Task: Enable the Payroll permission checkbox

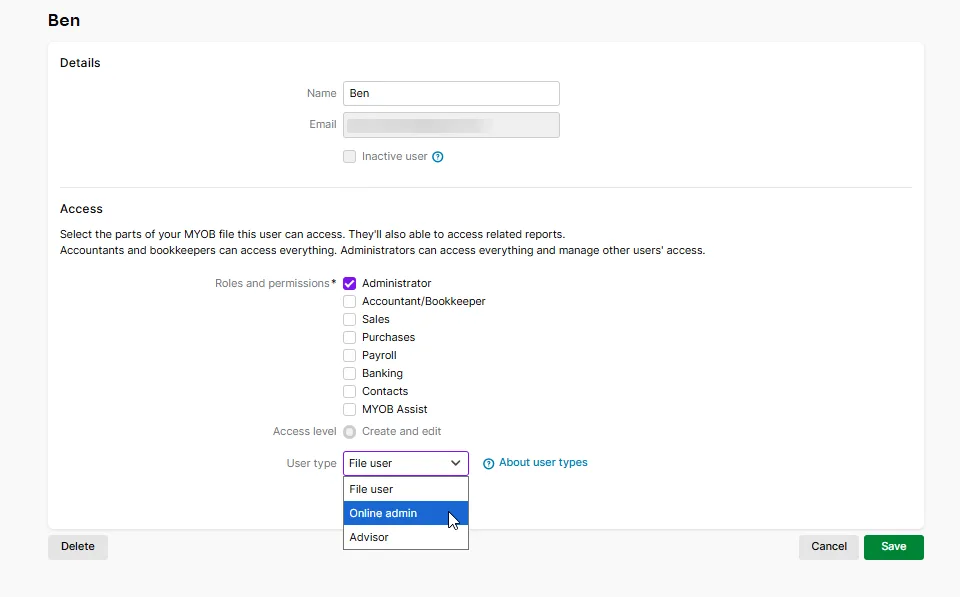Action: [350, 355]
